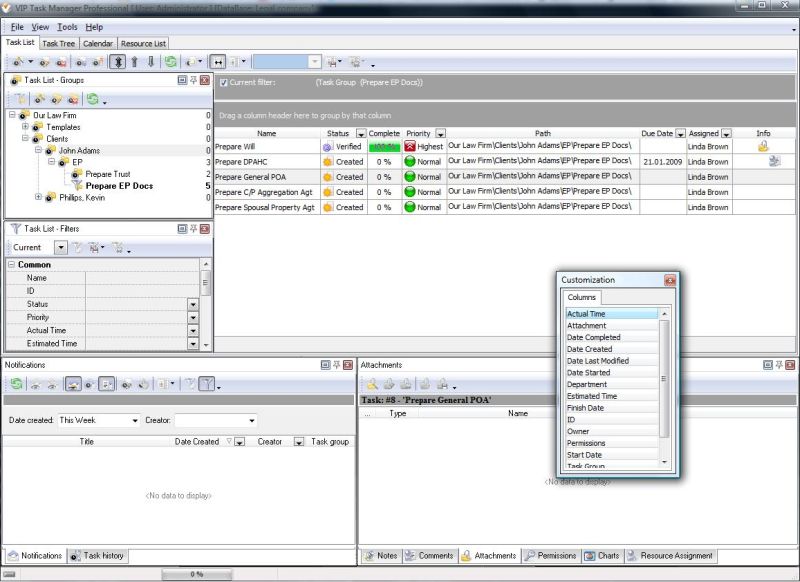
Task: Collapse the Common filter section
Action: click(x=12, y=265)
